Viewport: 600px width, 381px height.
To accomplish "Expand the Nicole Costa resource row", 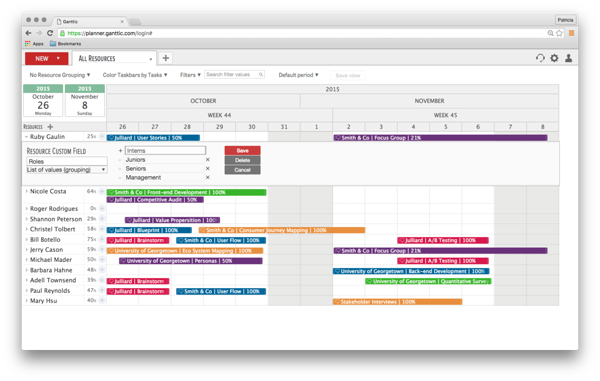I will tap(26, 191).
